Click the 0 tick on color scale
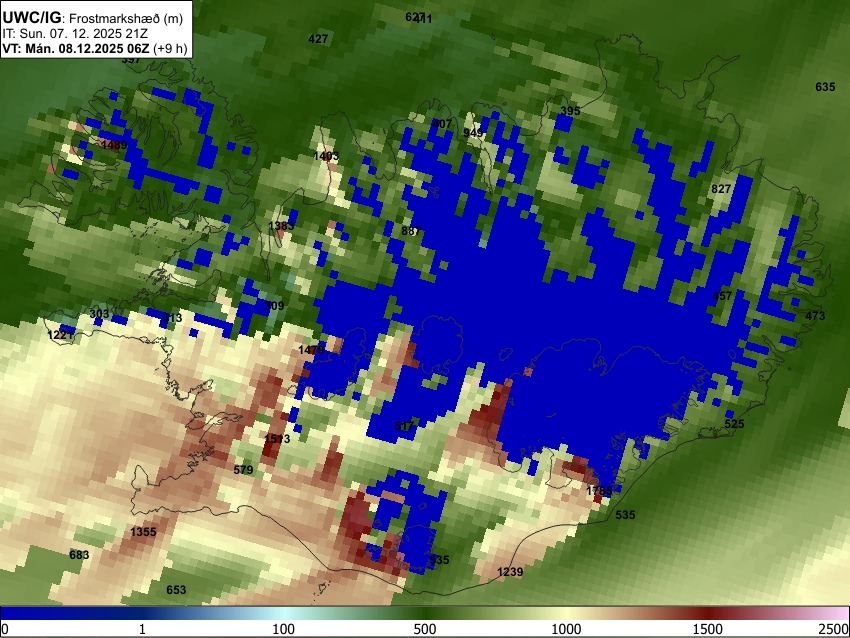The width and height of the screenshot is (850, 638). pos(5,629)
